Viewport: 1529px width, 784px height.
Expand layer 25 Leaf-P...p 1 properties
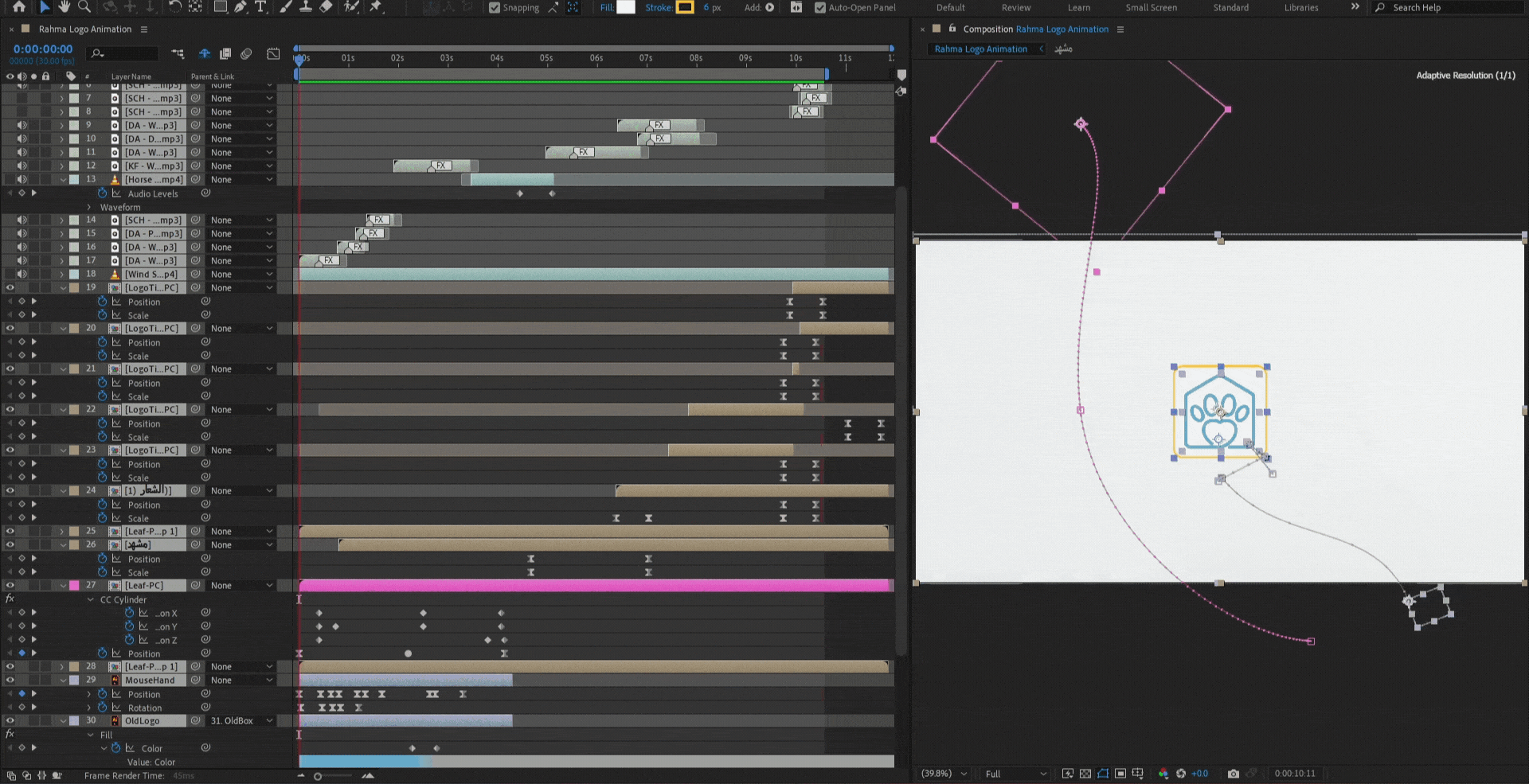[62, 531]
